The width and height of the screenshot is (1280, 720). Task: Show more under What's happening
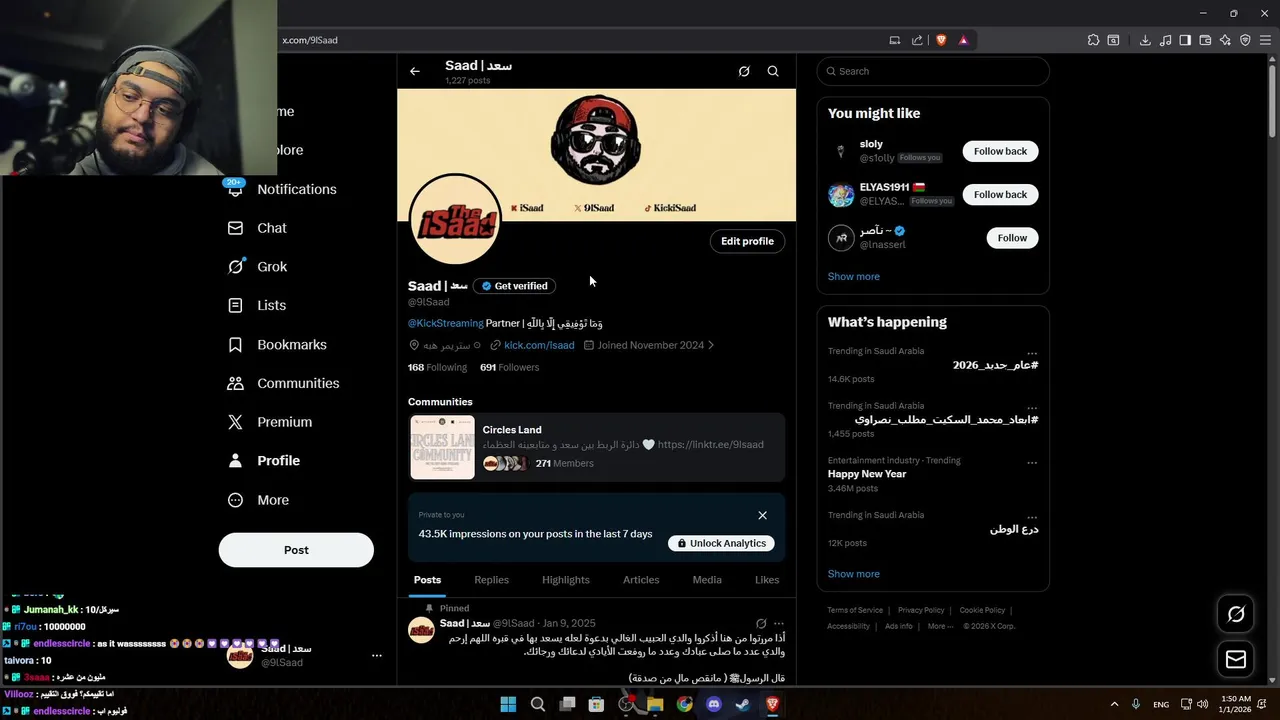[x=854, y=574]
